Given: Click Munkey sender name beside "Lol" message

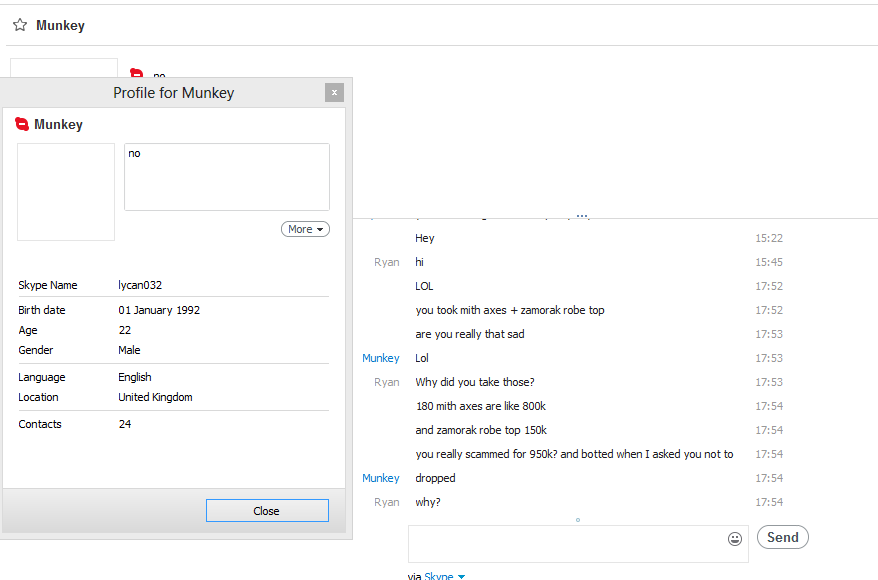Looking at the screenshot, I should pyautogui.click(x=380, y=358).
